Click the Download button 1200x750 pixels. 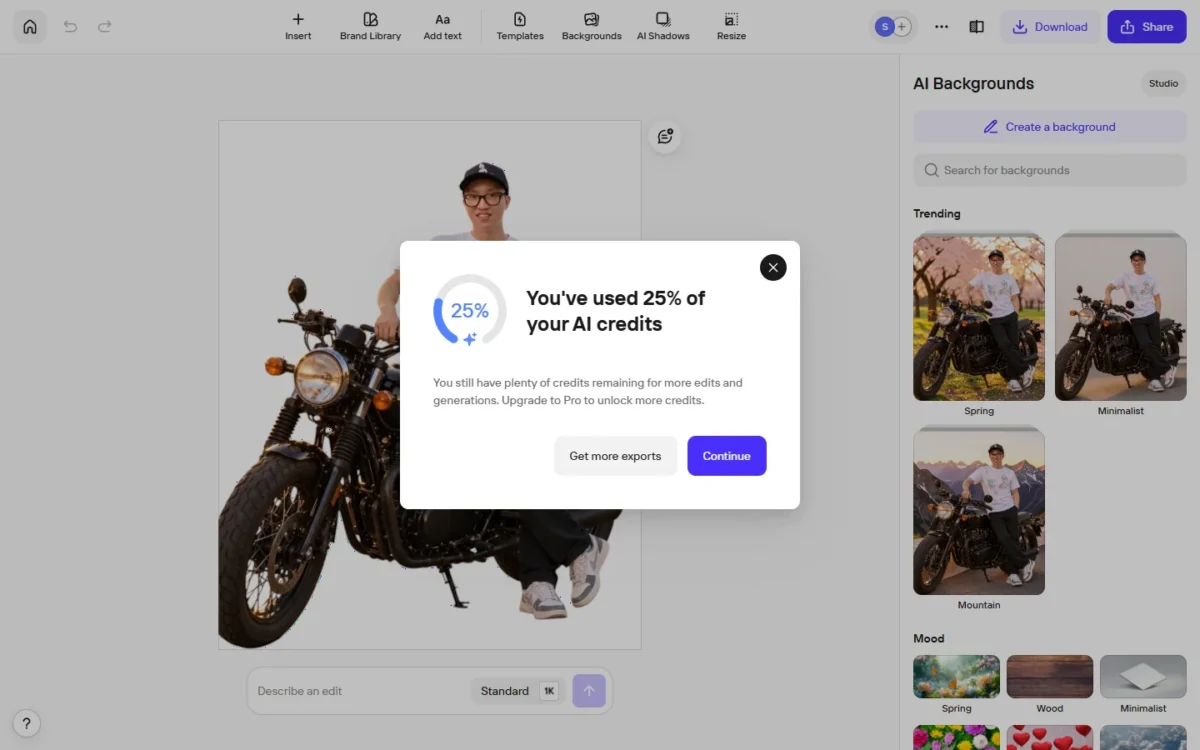click(x=1050, y=27)
